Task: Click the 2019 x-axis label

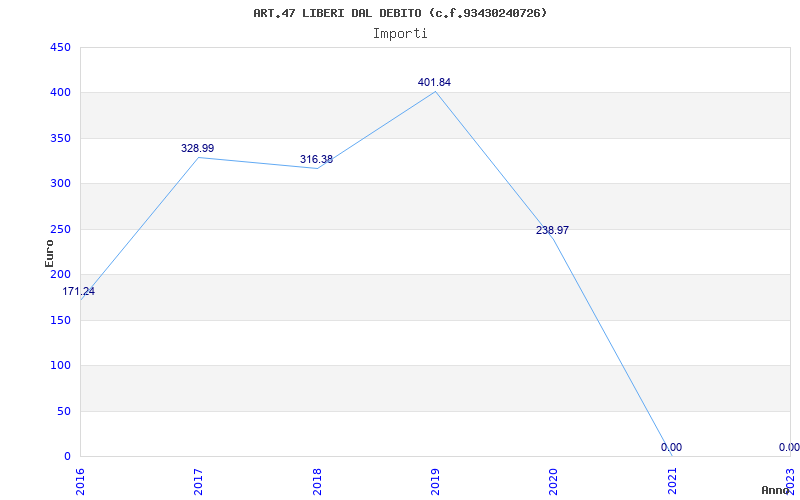Action: [x=435, y=481]
